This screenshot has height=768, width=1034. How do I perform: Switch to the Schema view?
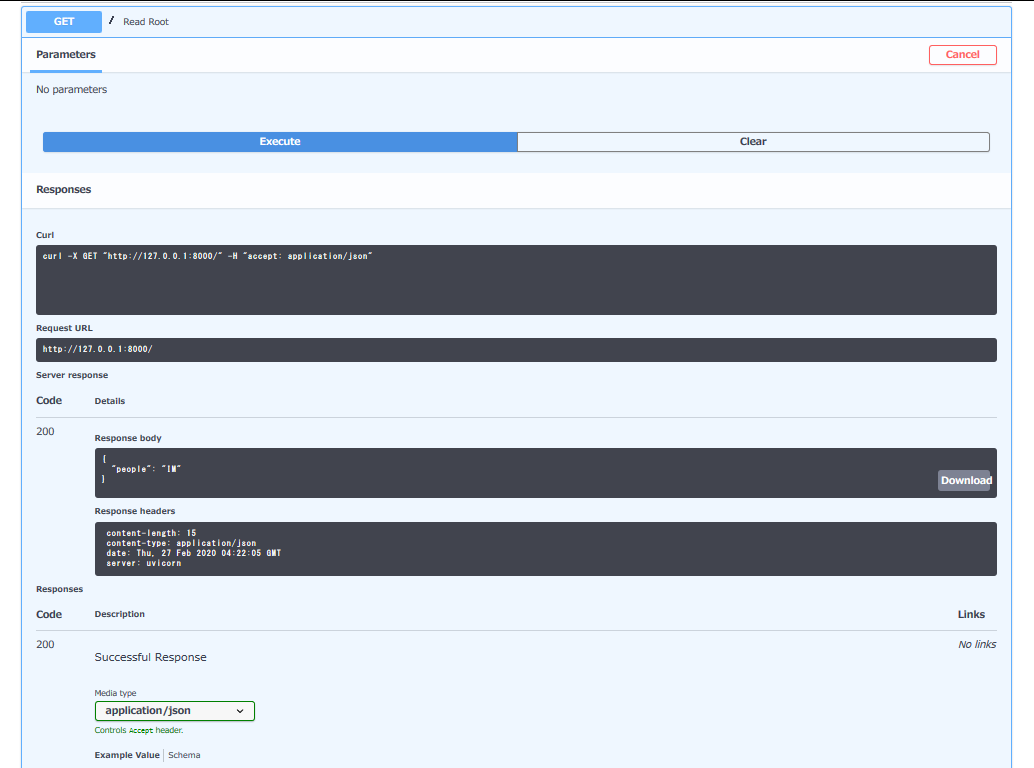coord(184,755)
